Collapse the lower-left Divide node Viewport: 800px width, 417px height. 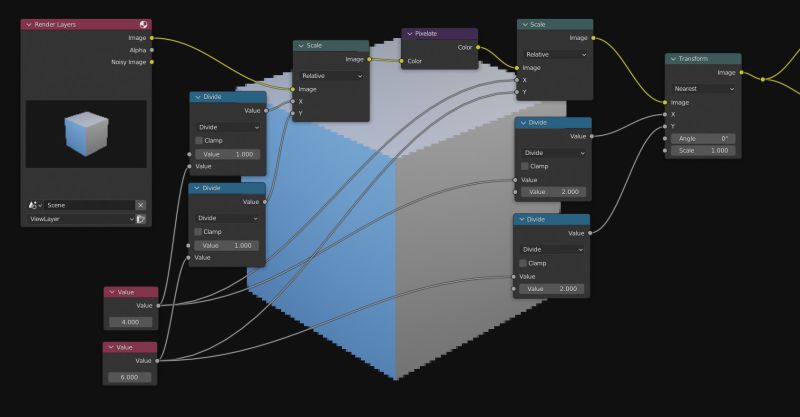point(196,188)
